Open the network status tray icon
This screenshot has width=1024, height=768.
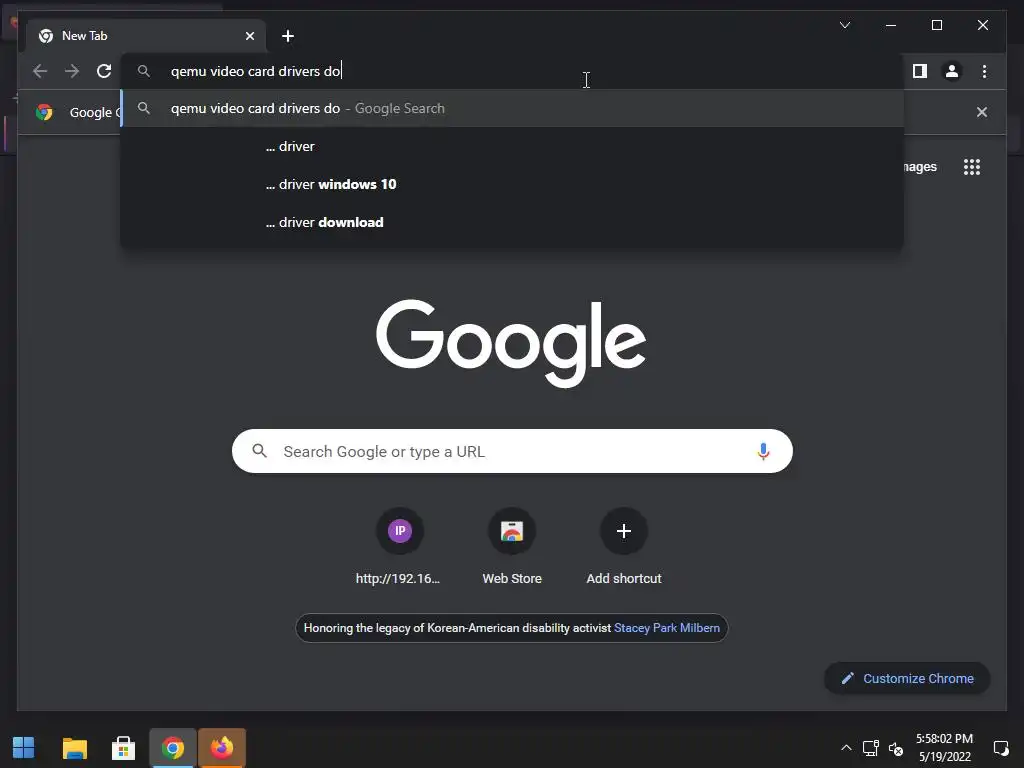coord(871,748)
